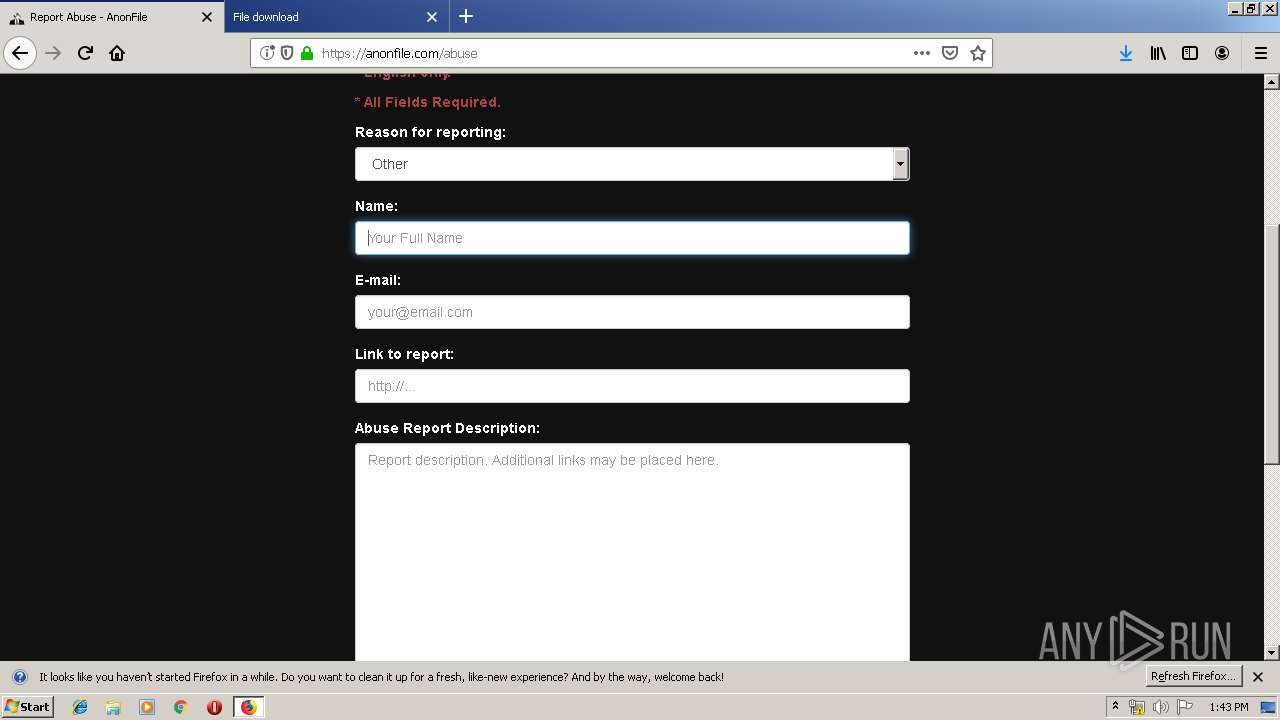
Task: Open the Windows Start menu
Action: tap(28, 706)
